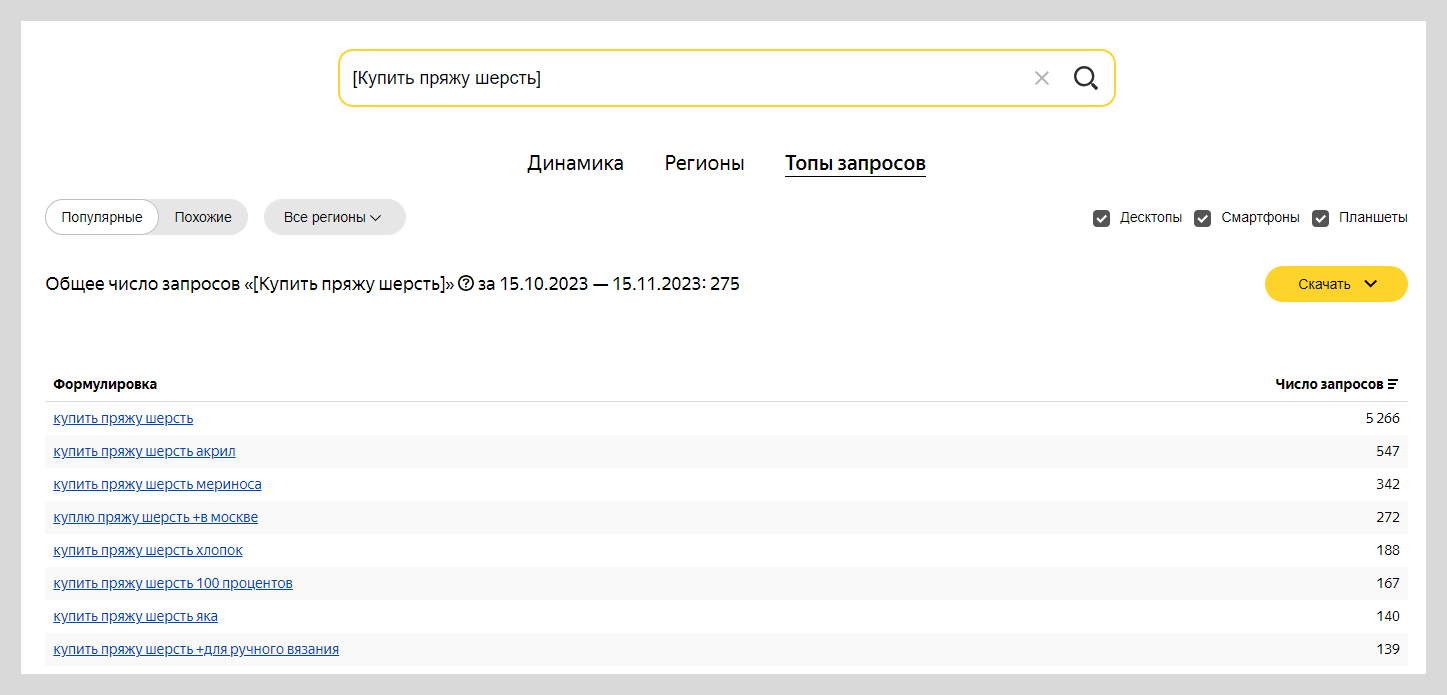Click the куплю пряжу шерсть +в москве link
The height and width of the screenshot is (695, 1447).
155,517
